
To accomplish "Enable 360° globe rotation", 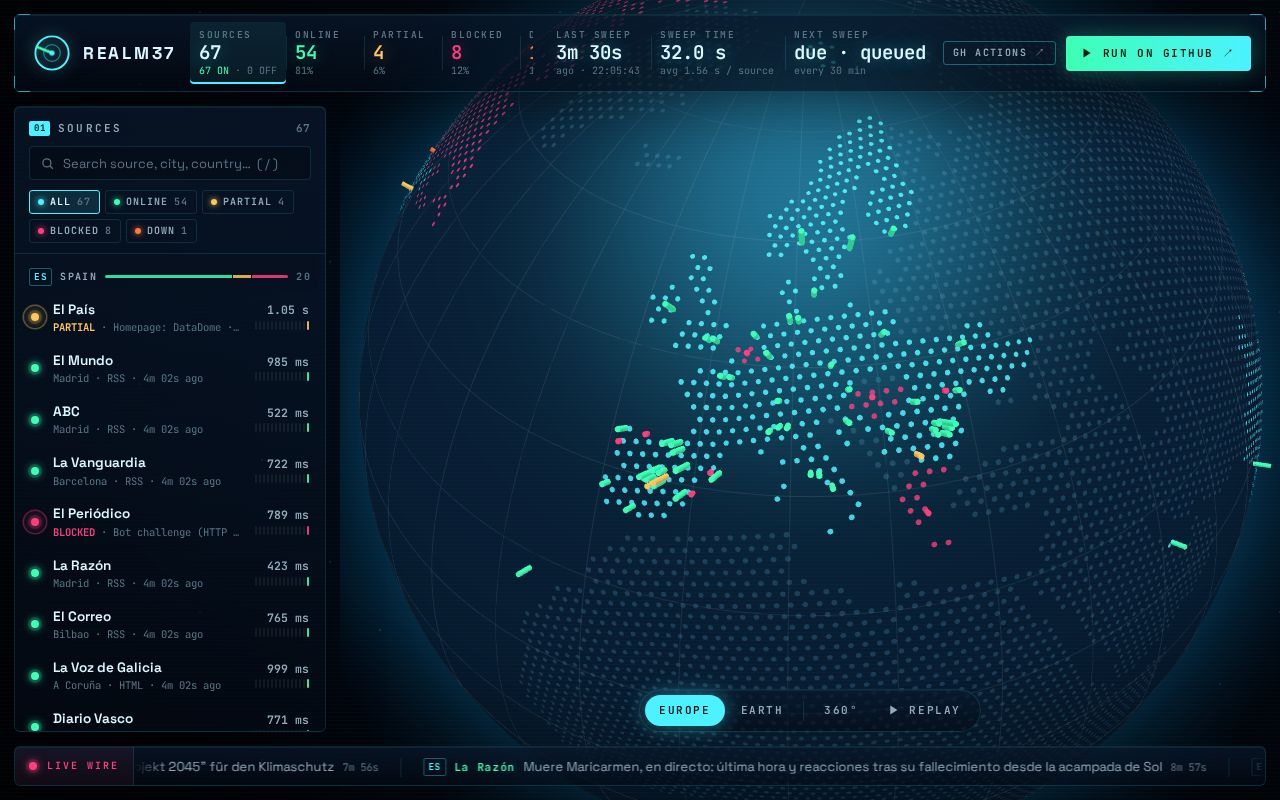I will [840, 711].
